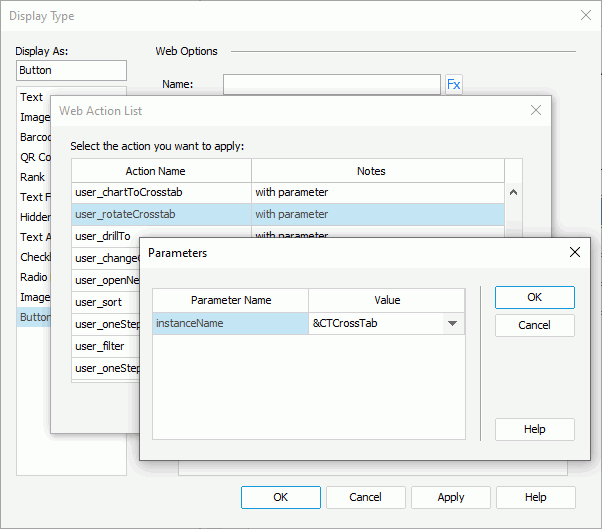Click Apply in Display Type dialog
Viewport: 602px width, 529px height.
coord(450,497)
